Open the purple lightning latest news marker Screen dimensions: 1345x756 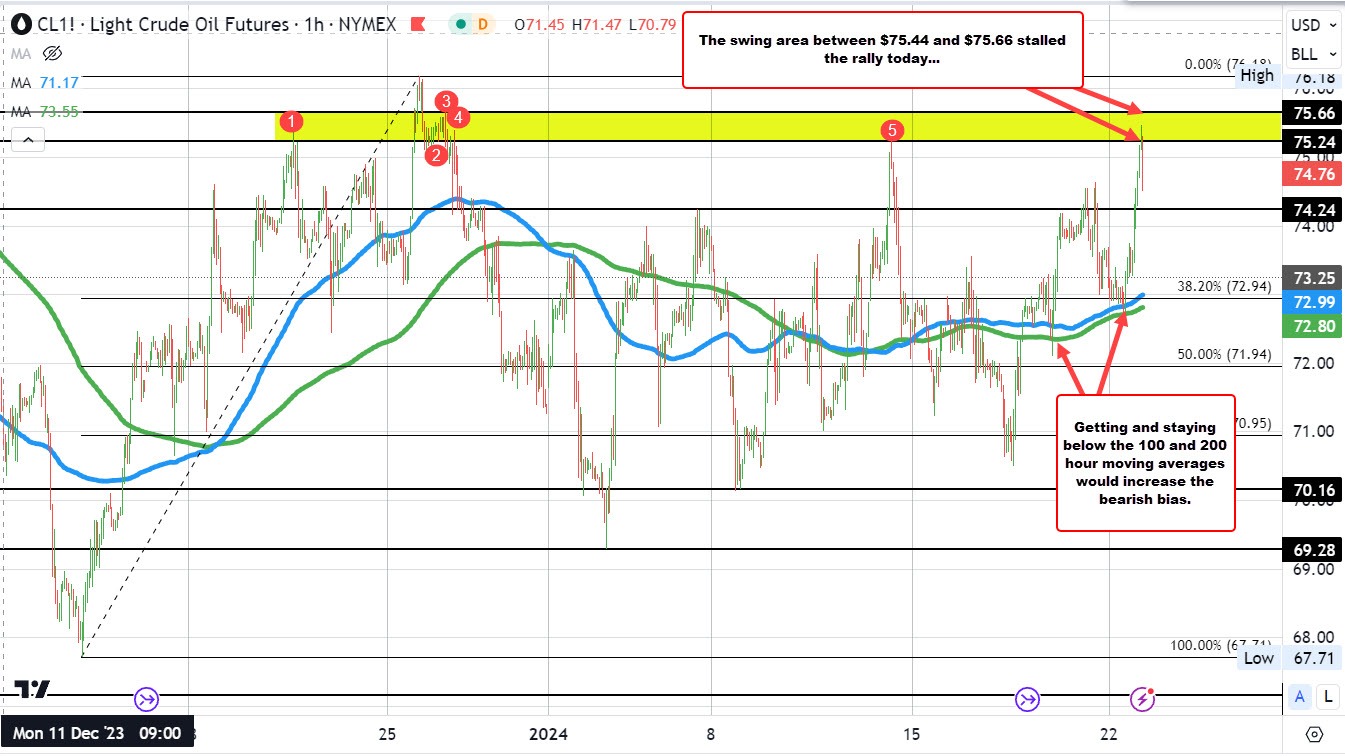tap(1144, 697)
